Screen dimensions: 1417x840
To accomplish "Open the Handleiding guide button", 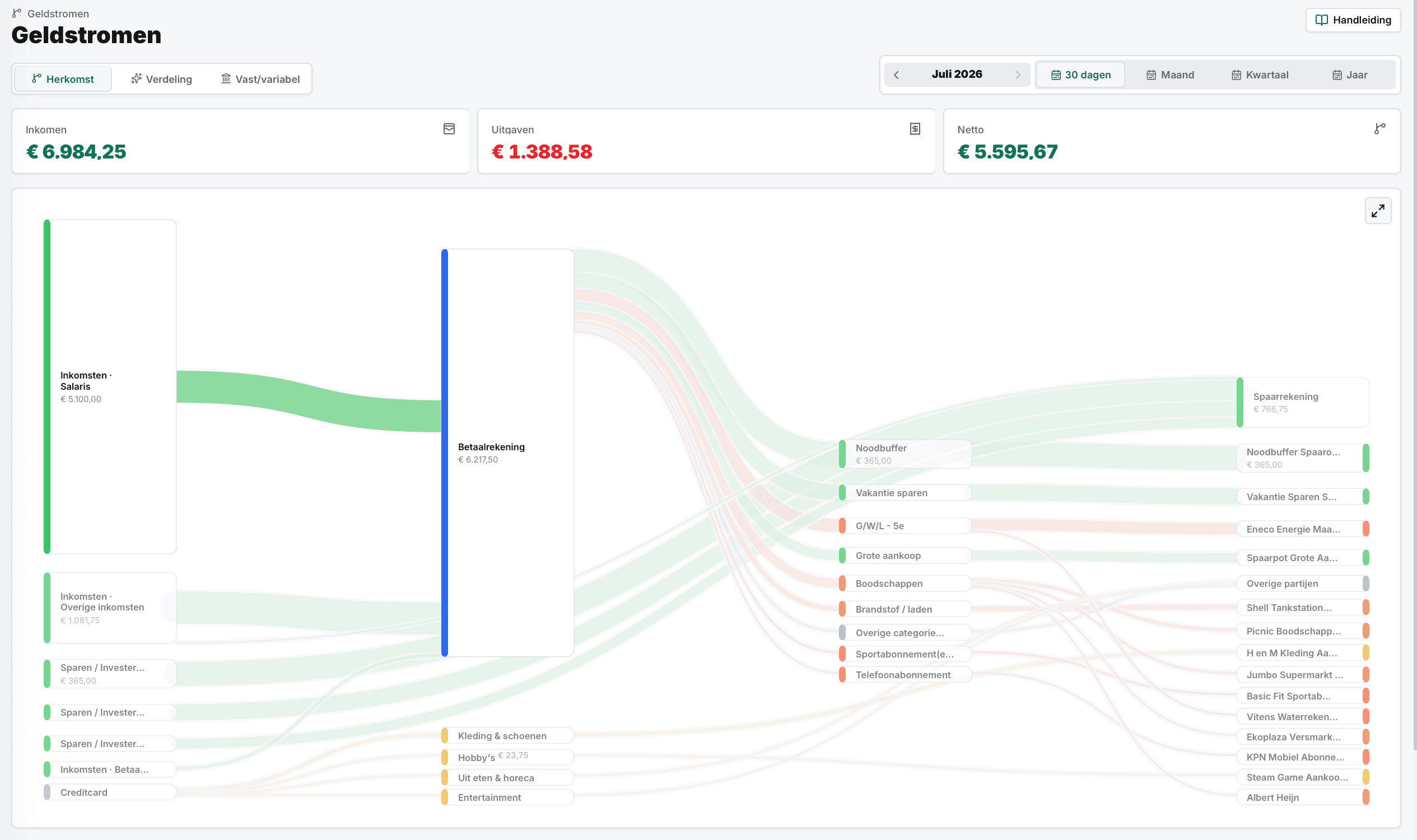I will pos(1353,20).
